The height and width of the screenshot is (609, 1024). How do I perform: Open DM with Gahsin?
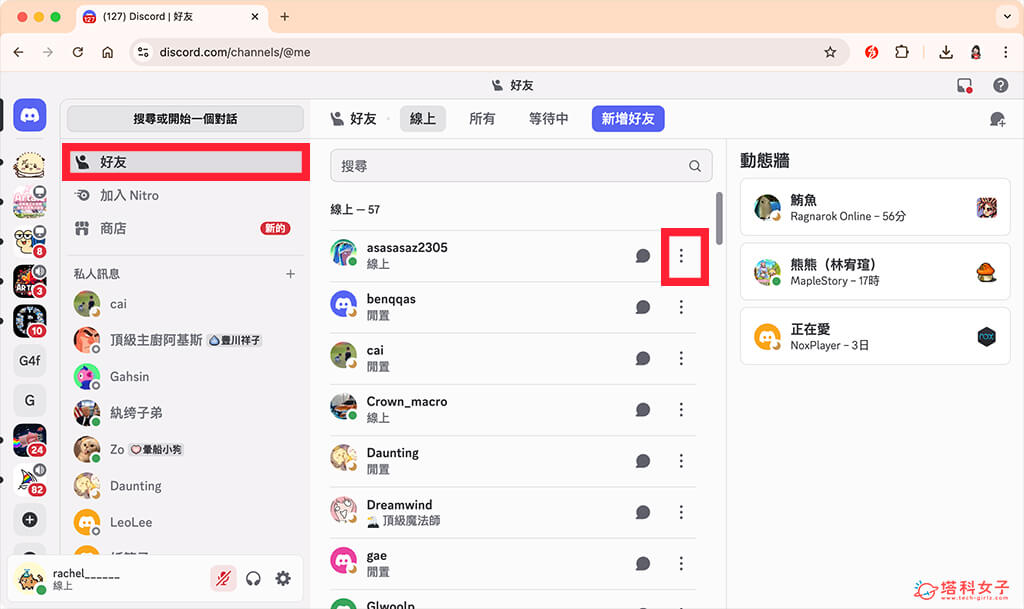click(185, 377)
